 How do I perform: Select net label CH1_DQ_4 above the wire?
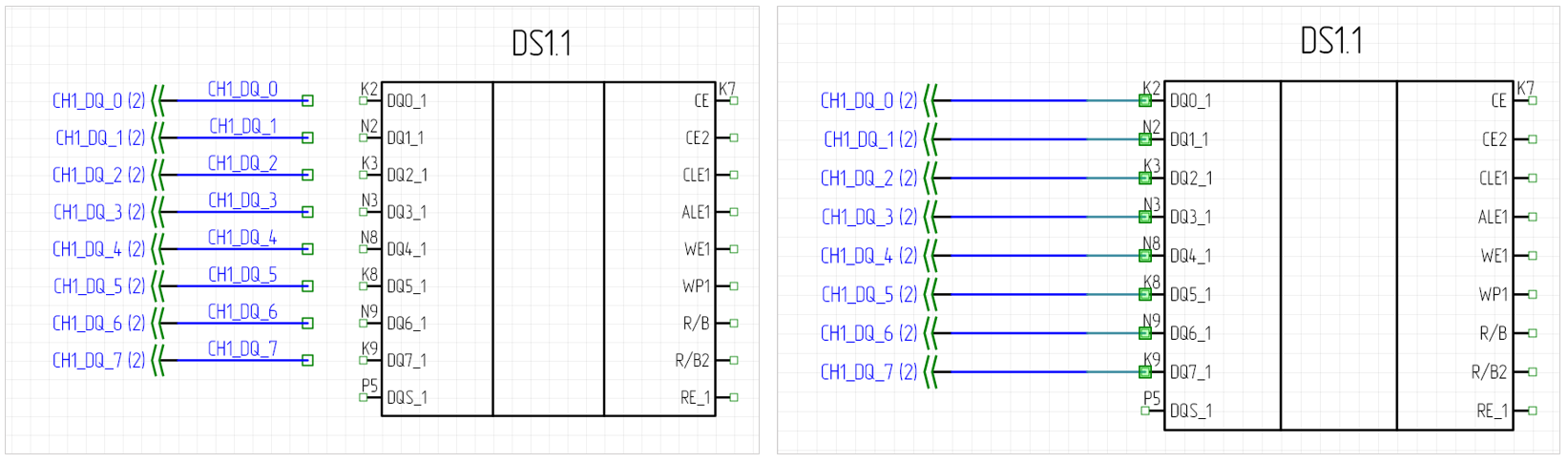(x=243, y=238)
